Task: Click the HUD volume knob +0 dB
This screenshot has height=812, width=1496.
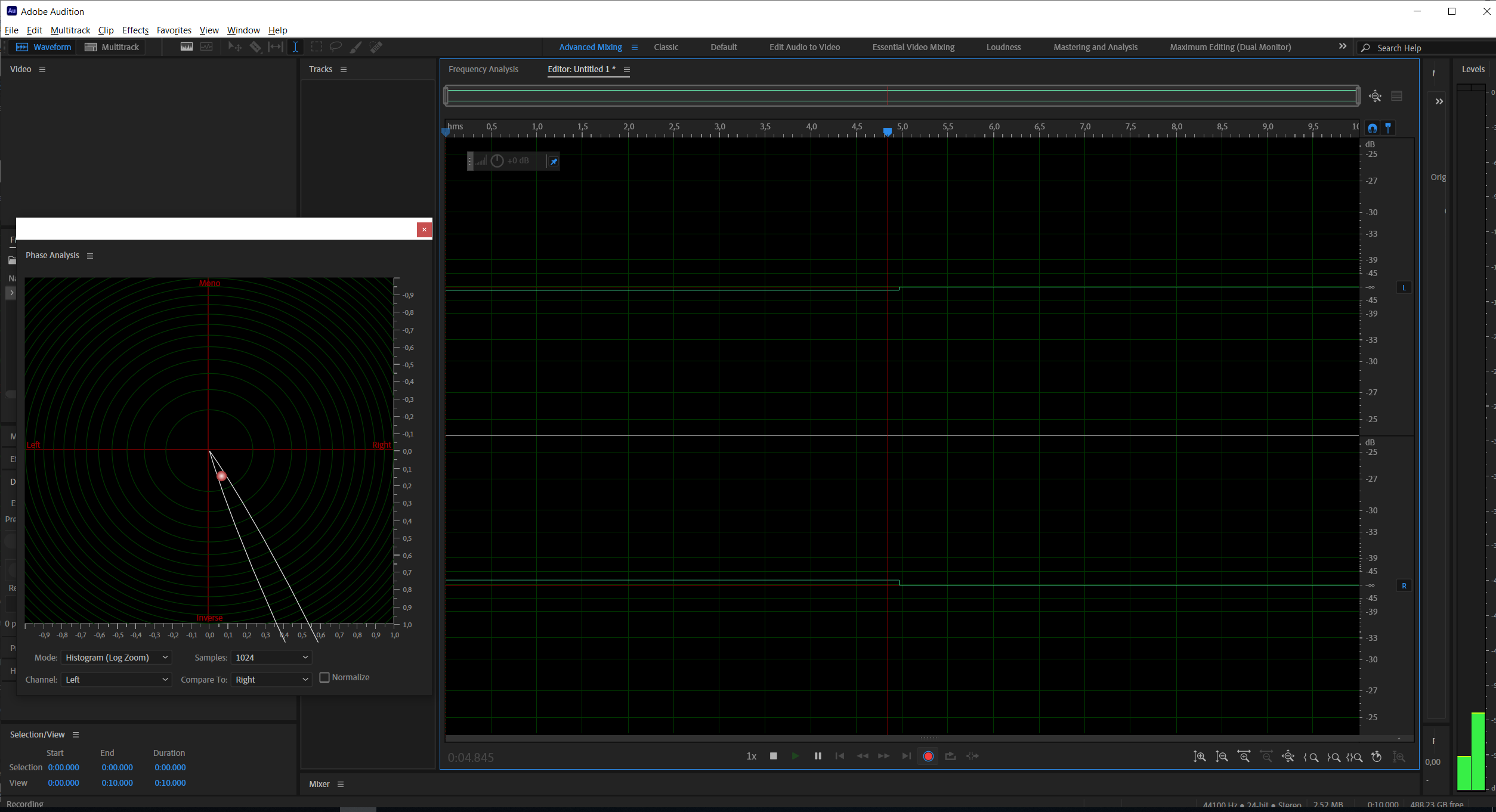Action: coord(497,161)
